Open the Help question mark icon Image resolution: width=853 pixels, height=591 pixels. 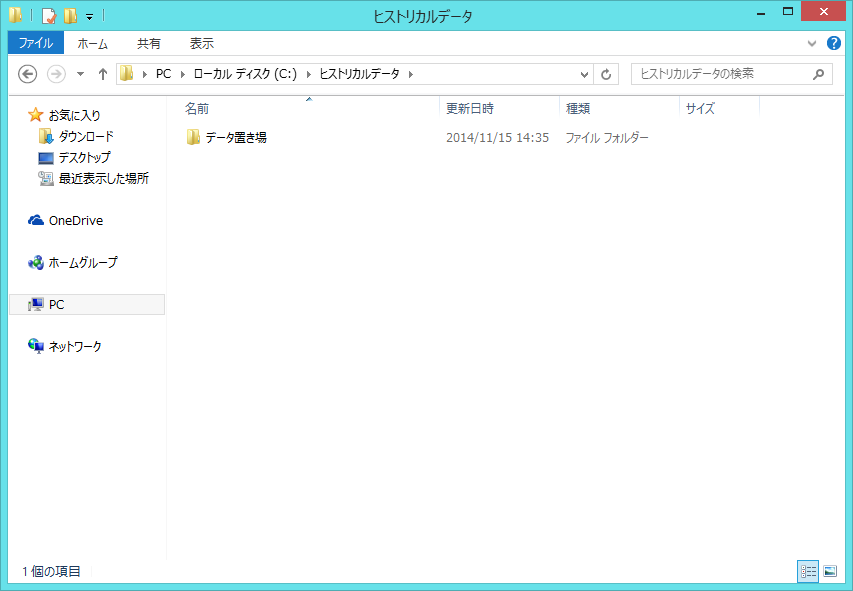pos(833,43)
